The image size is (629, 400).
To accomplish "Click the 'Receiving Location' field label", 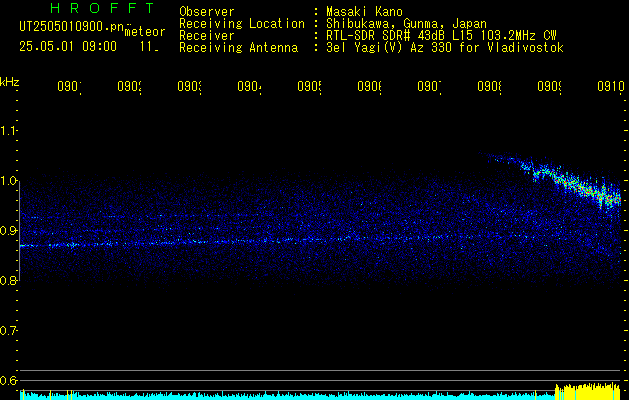I will [x=242, y=24].
